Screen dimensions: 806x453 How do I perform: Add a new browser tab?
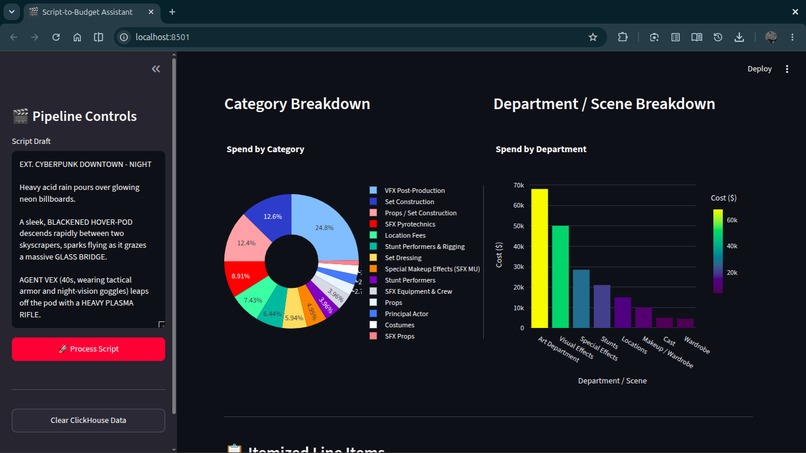[x=172, y=11]
